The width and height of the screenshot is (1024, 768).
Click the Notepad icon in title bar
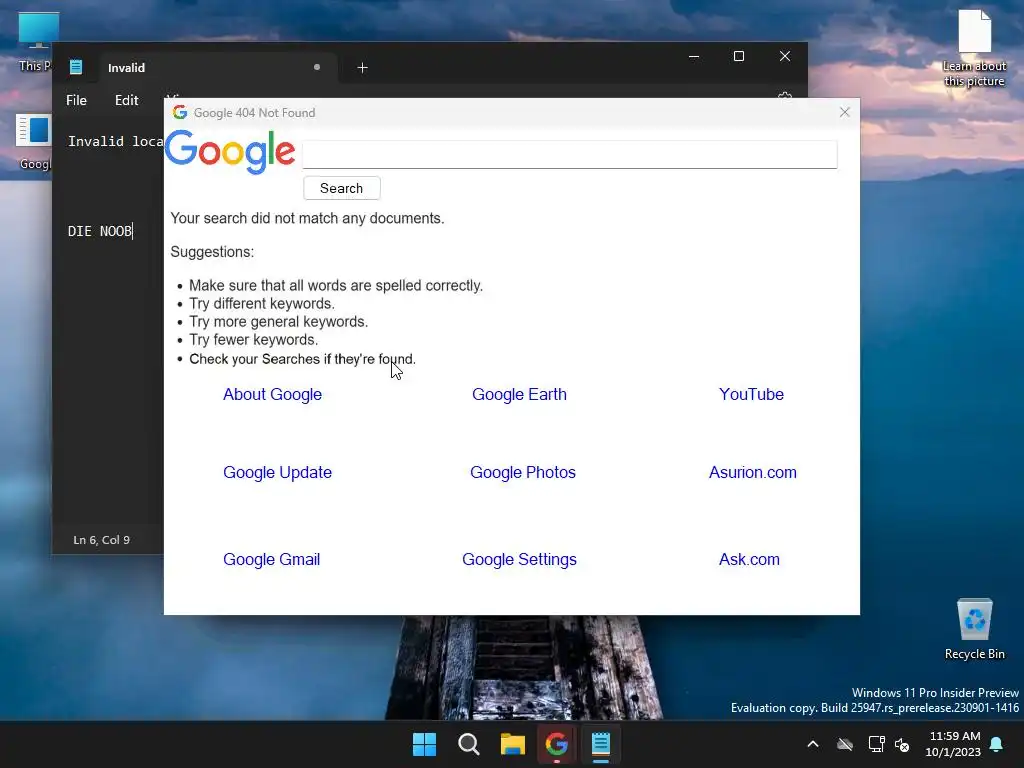[76, 67]
